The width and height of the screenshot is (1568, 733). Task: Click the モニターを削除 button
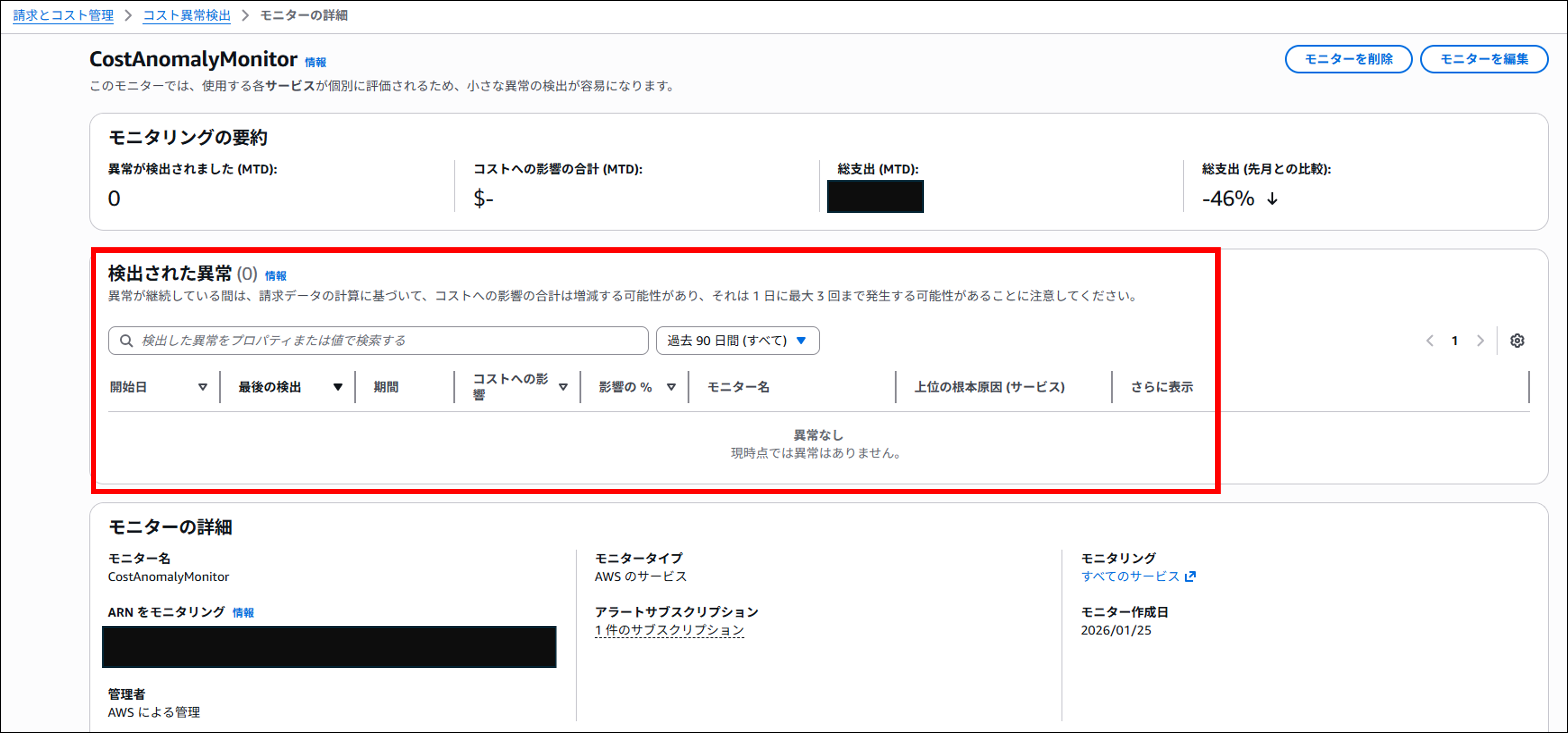point(1349,59)
